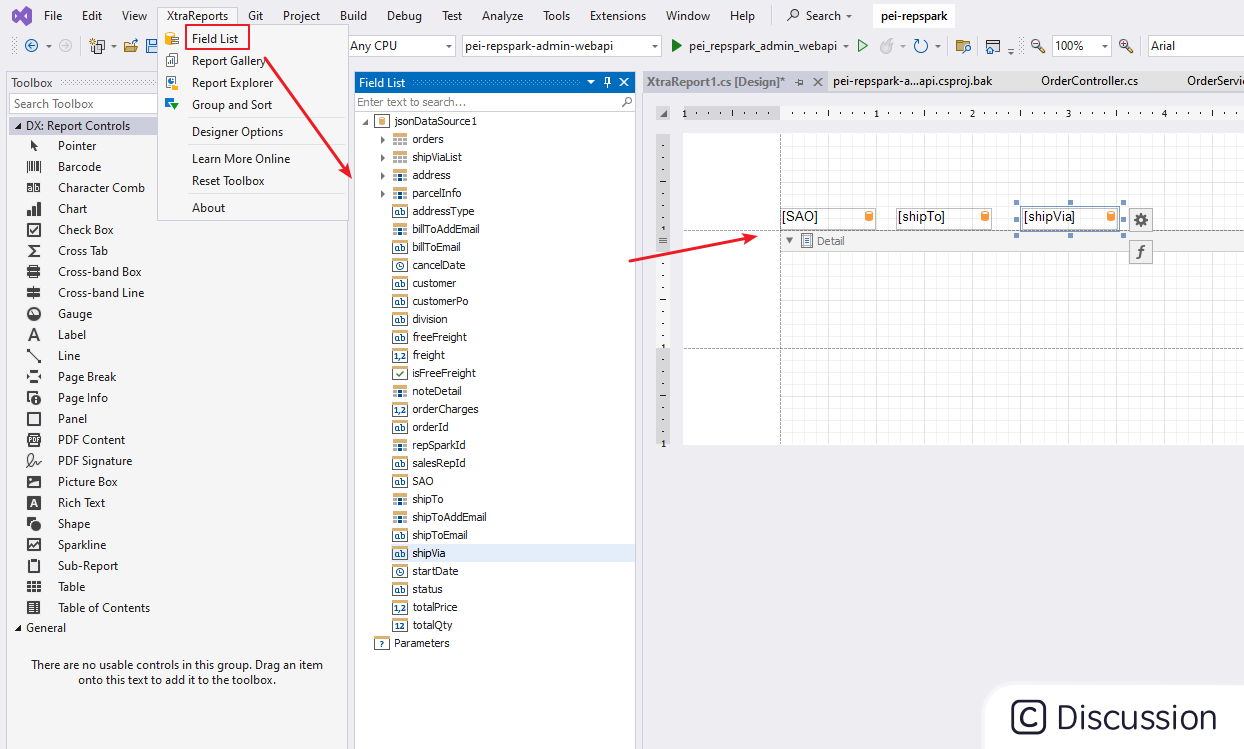Click the Navigate Backward toolbar button
The width and height of the screenshot is (1244, 749).
(x=31, y=46)
